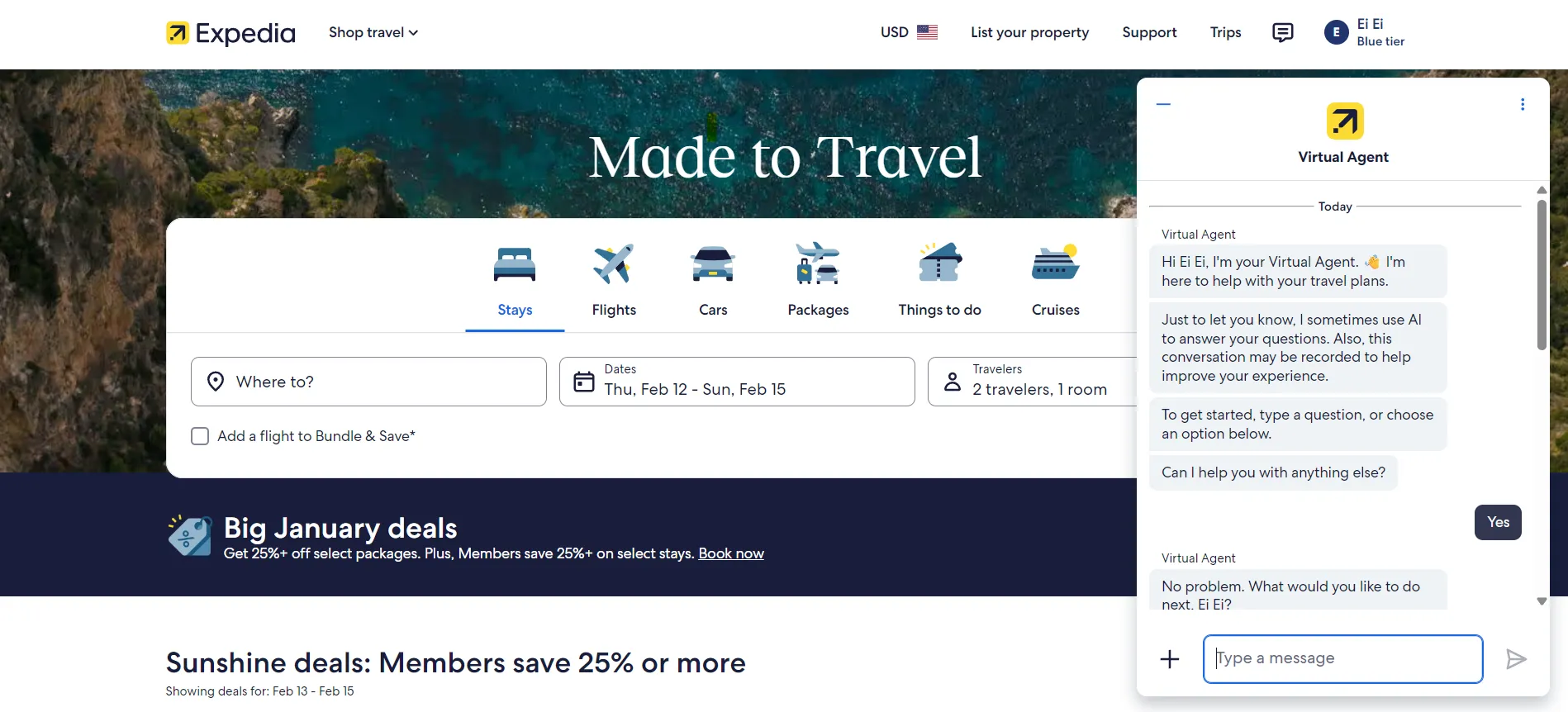Open the Travelers selector
The image size is (1568, 712).
[1033, 382]
